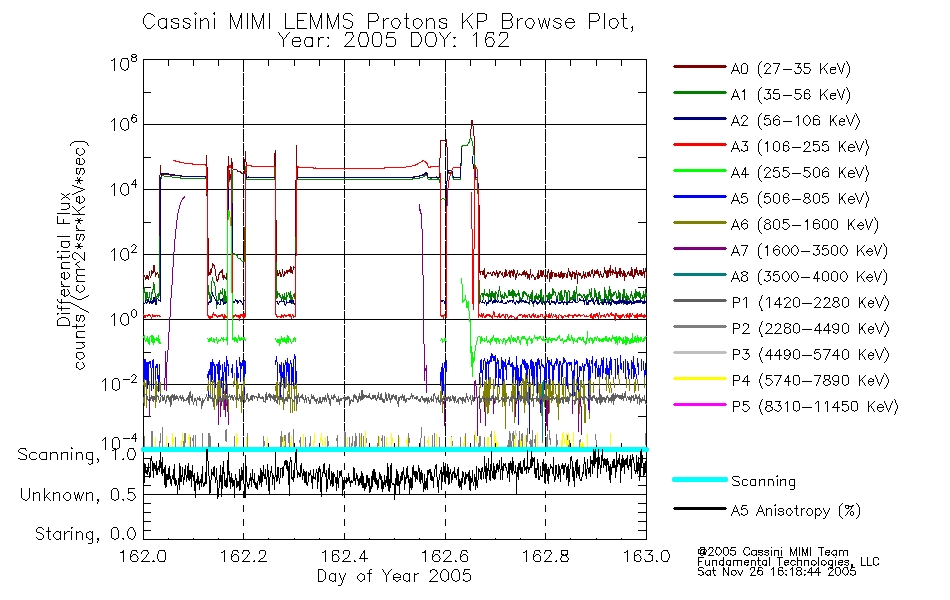This screenshot has height=600, width=950.
Task: Select the A8 (3500-4000 KeV) legend label
Action: tap(809, 277)
